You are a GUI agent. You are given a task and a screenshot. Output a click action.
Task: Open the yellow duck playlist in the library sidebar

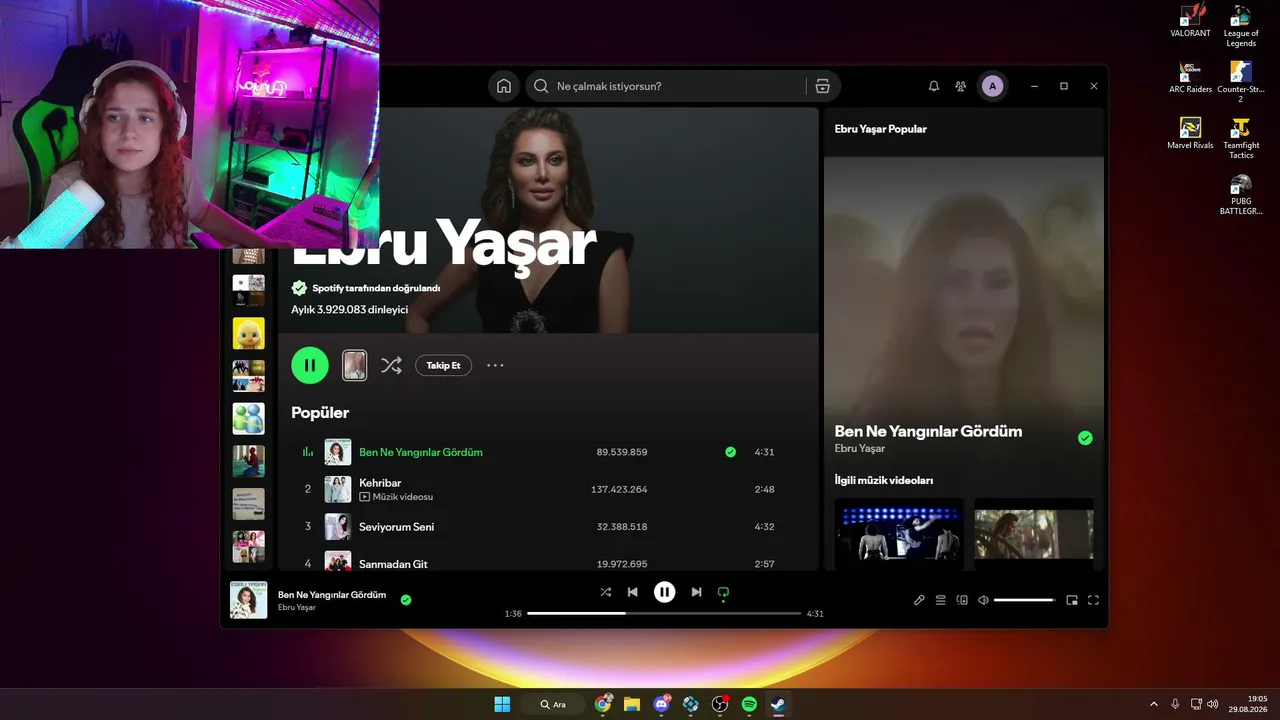(249, 333)
